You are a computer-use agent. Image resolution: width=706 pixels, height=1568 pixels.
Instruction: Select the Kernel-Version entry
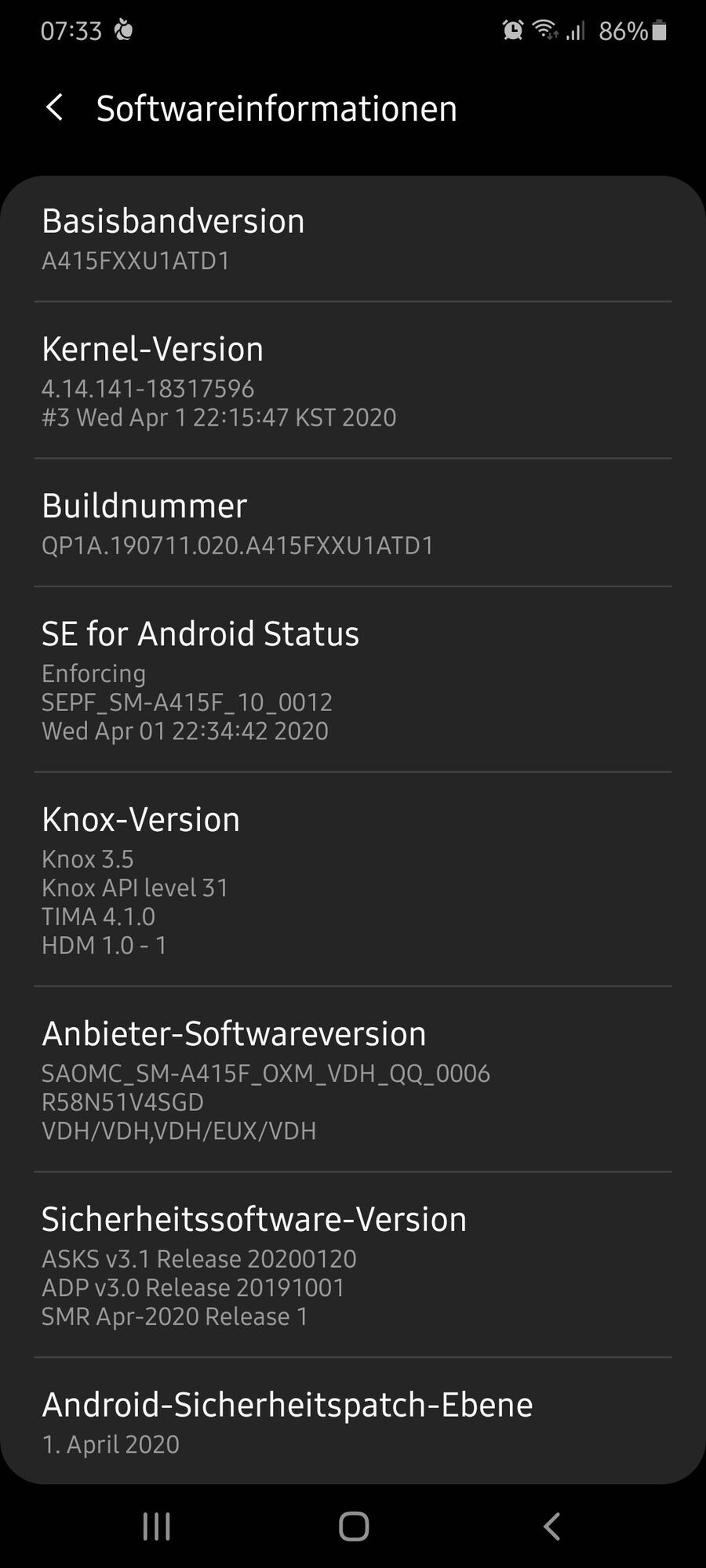353,381
